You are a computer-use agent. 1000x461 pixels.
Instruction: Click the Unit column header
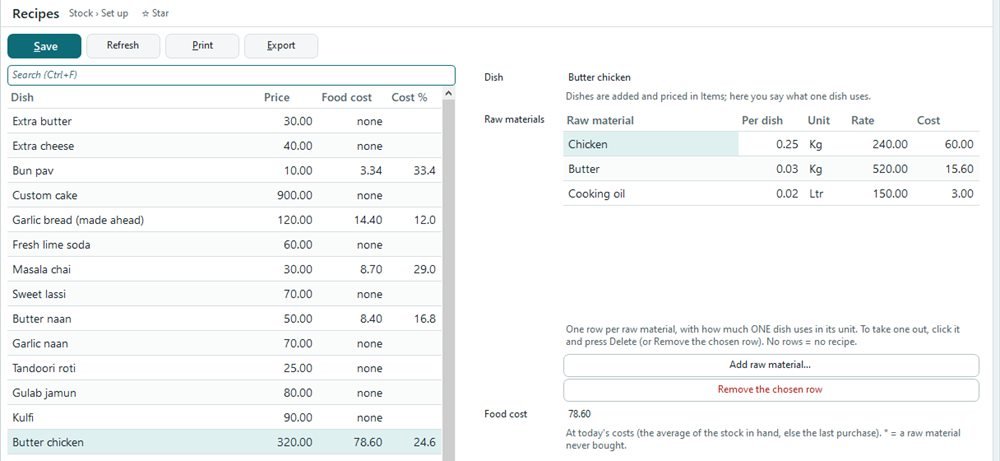[x=819, y=121]
